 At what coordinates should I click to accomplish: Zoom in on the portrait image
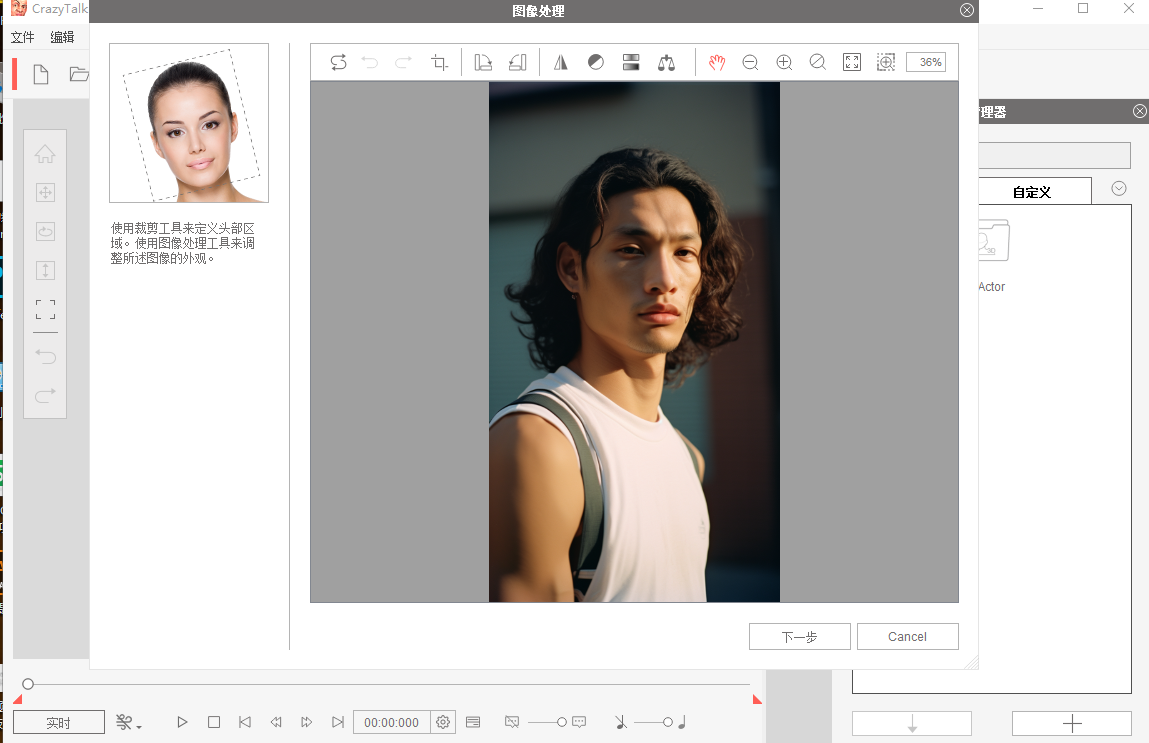(784, 63)
